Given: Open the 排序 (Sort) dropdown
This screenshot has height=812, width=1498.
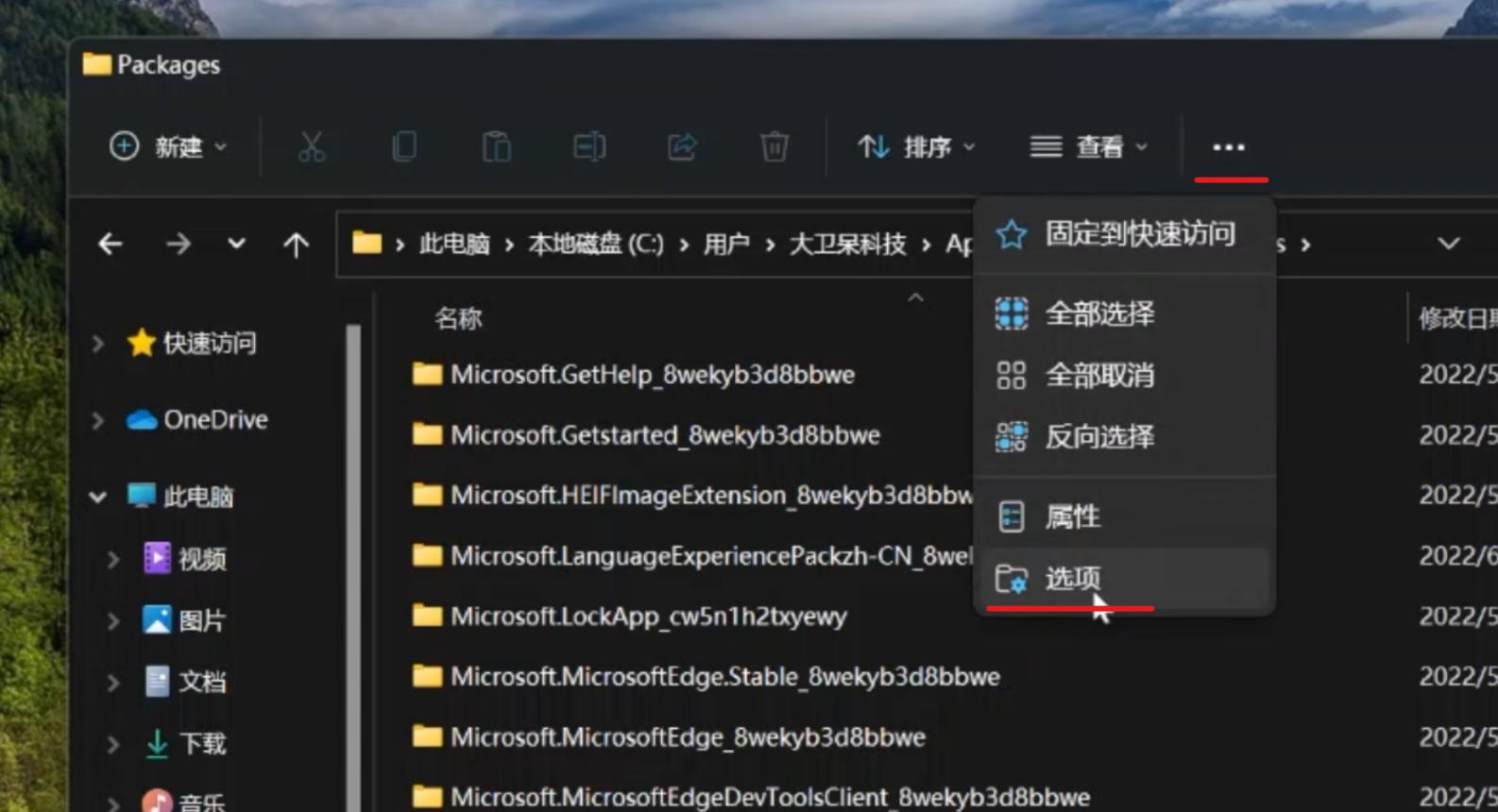Looking at the screenshot, I should 916,147.
